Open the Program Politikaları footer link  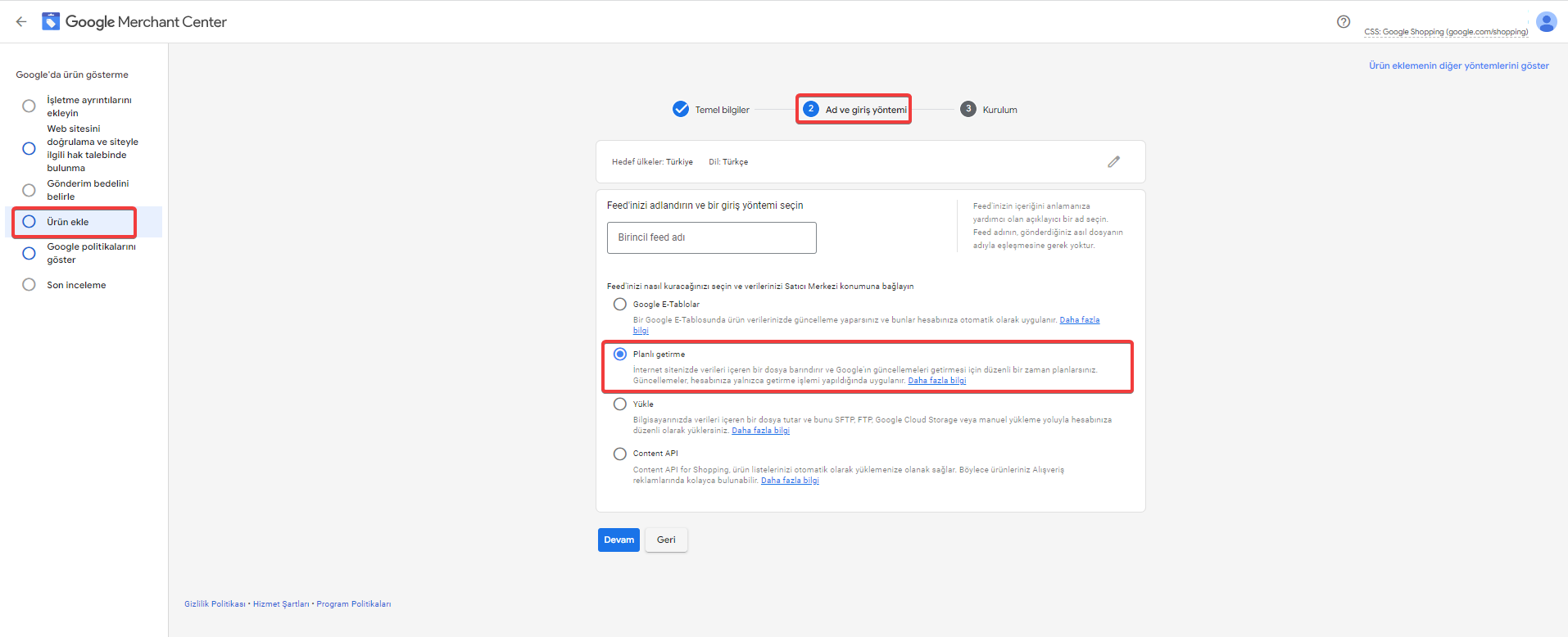(354, 604)
